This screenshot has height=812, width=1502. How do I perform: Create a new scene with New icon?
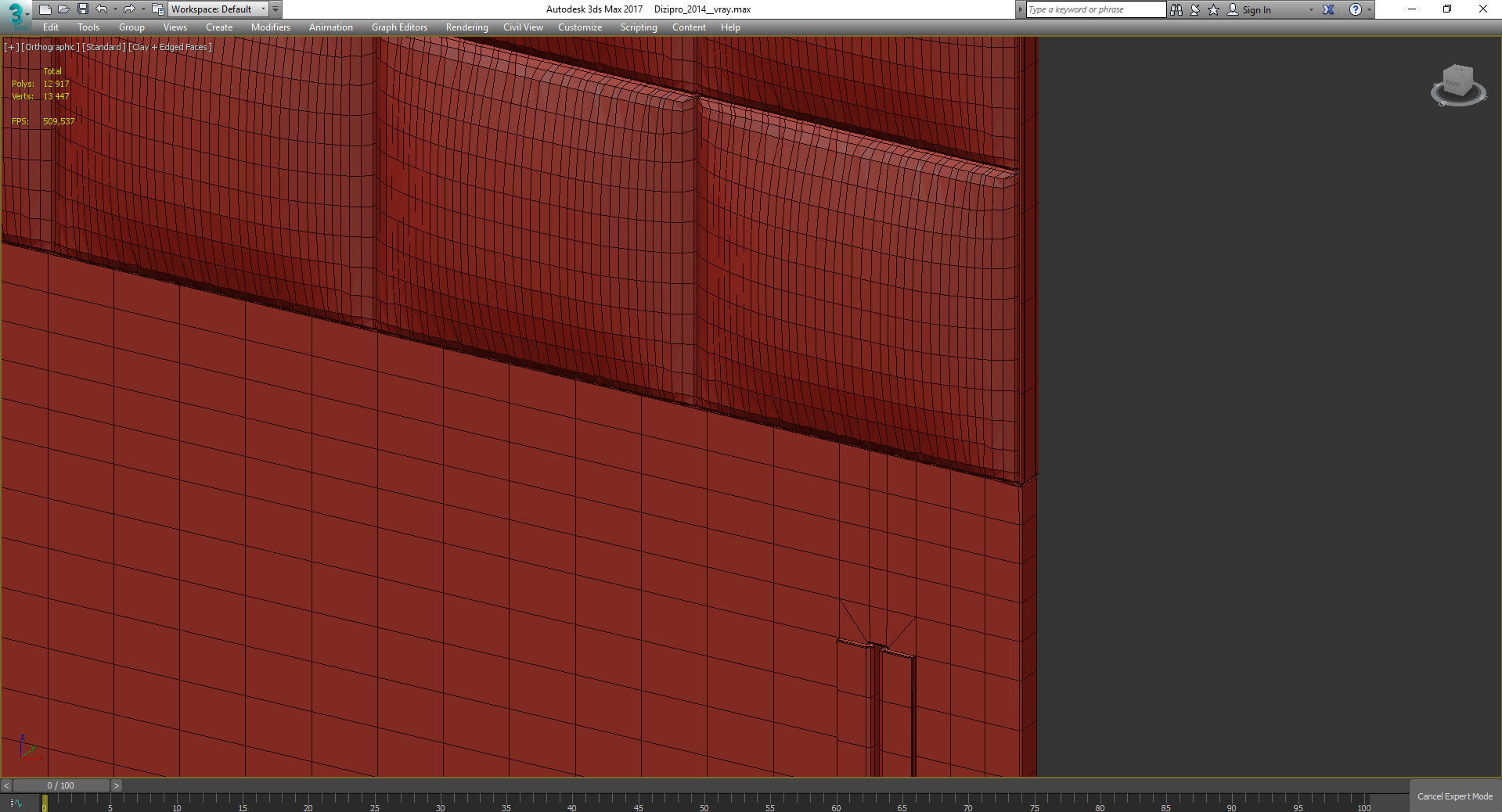[45, 9]
